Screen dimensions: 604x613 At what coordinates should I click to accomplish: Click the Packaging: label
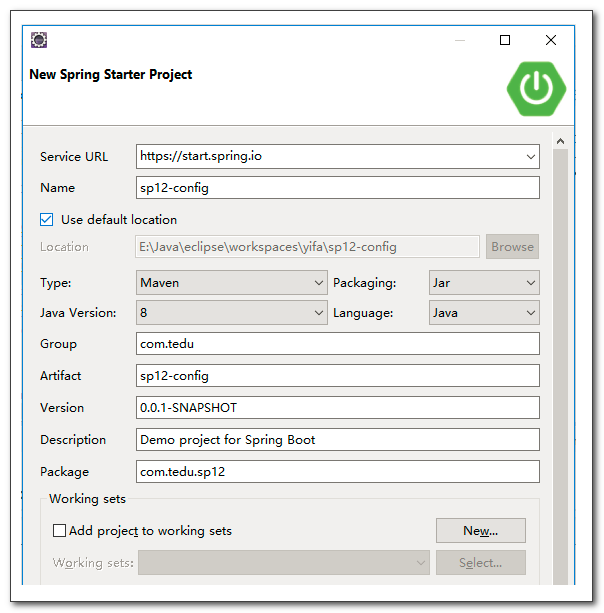click(x=364, y=283)
